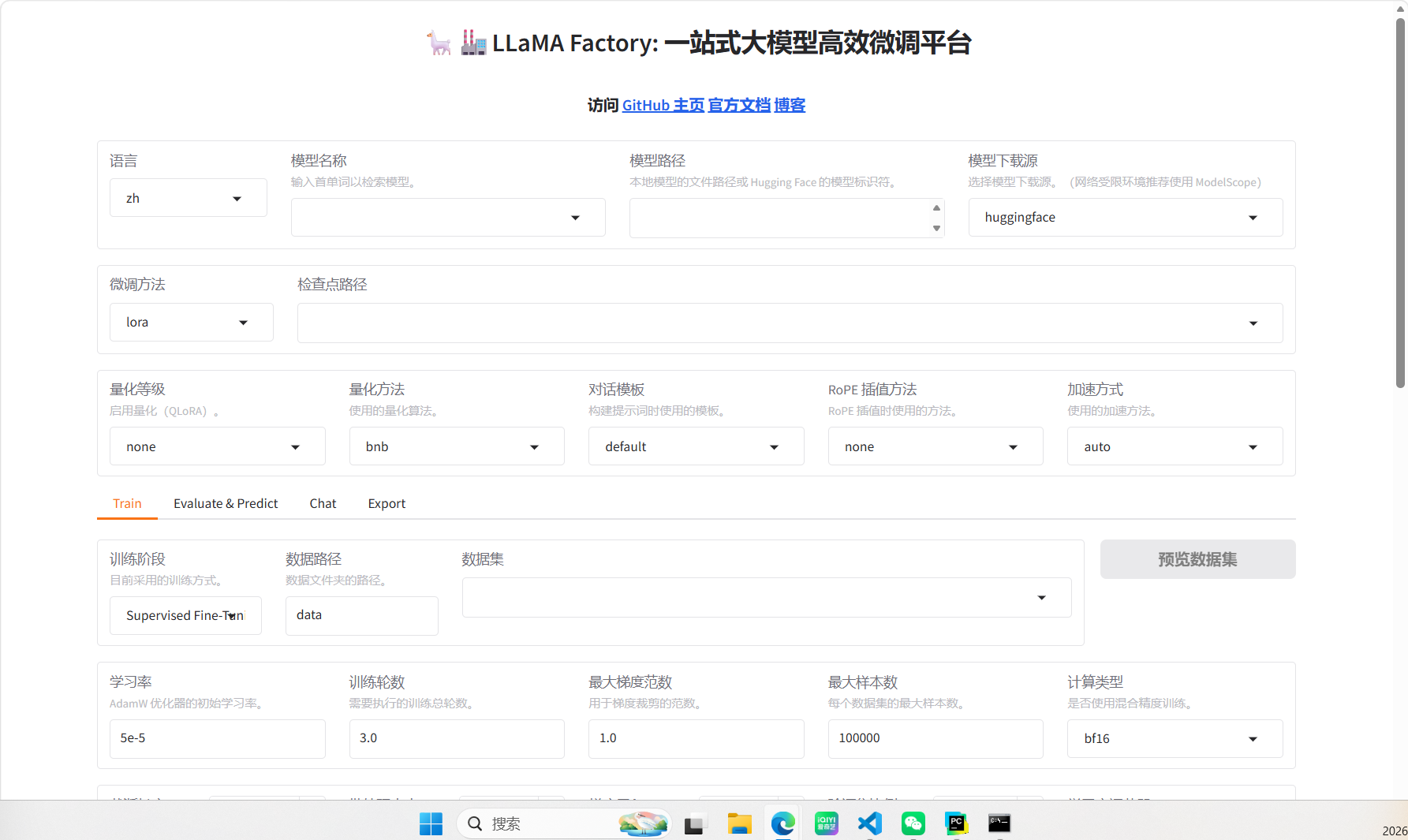This screenshot has height=840, width=1408.
Task: Click the 最大样本数 field showing 100000
Action: click(x=936, y=738)
